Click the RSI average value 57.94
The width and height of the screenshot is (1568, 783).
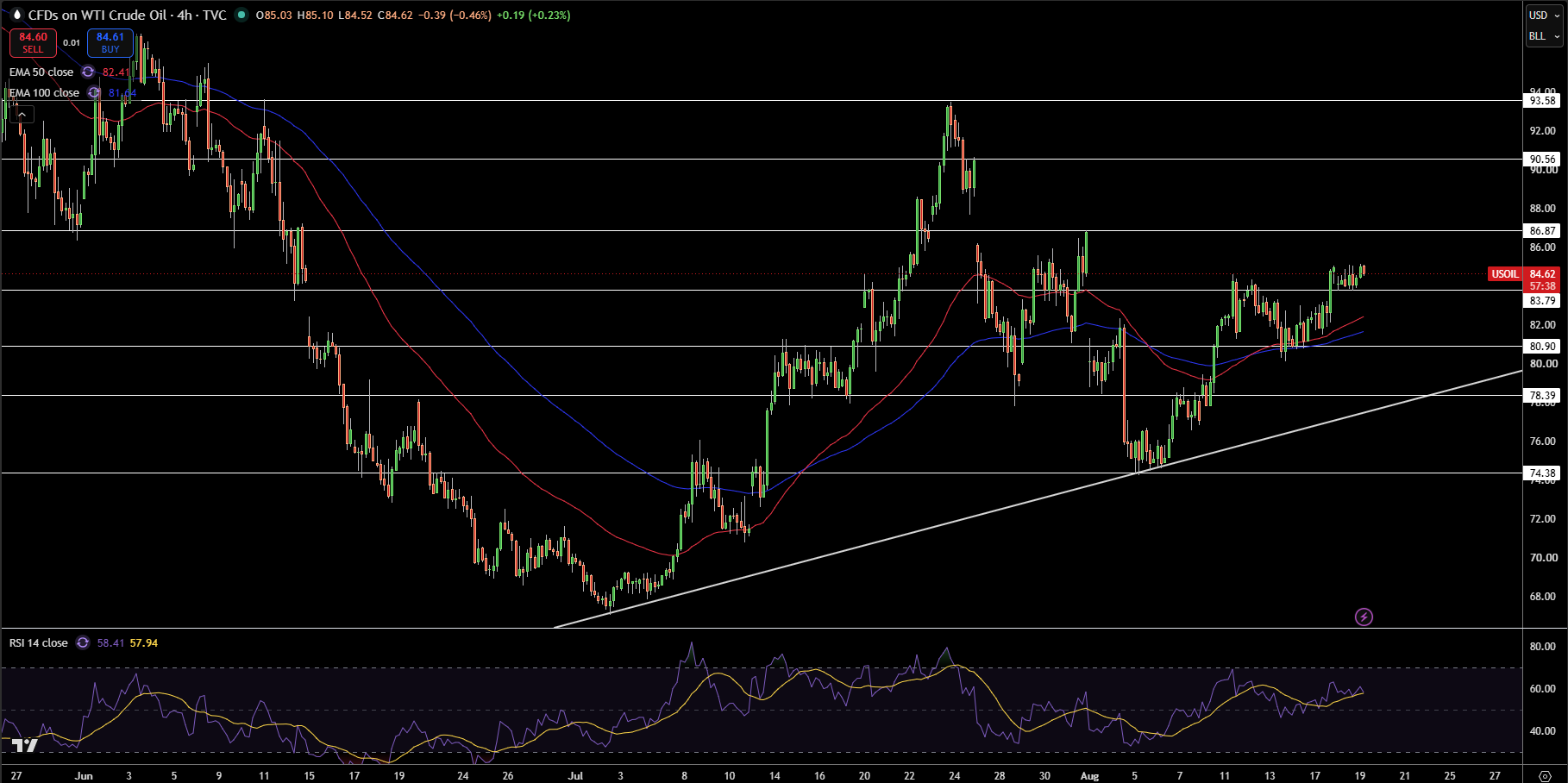coord(144,643)
